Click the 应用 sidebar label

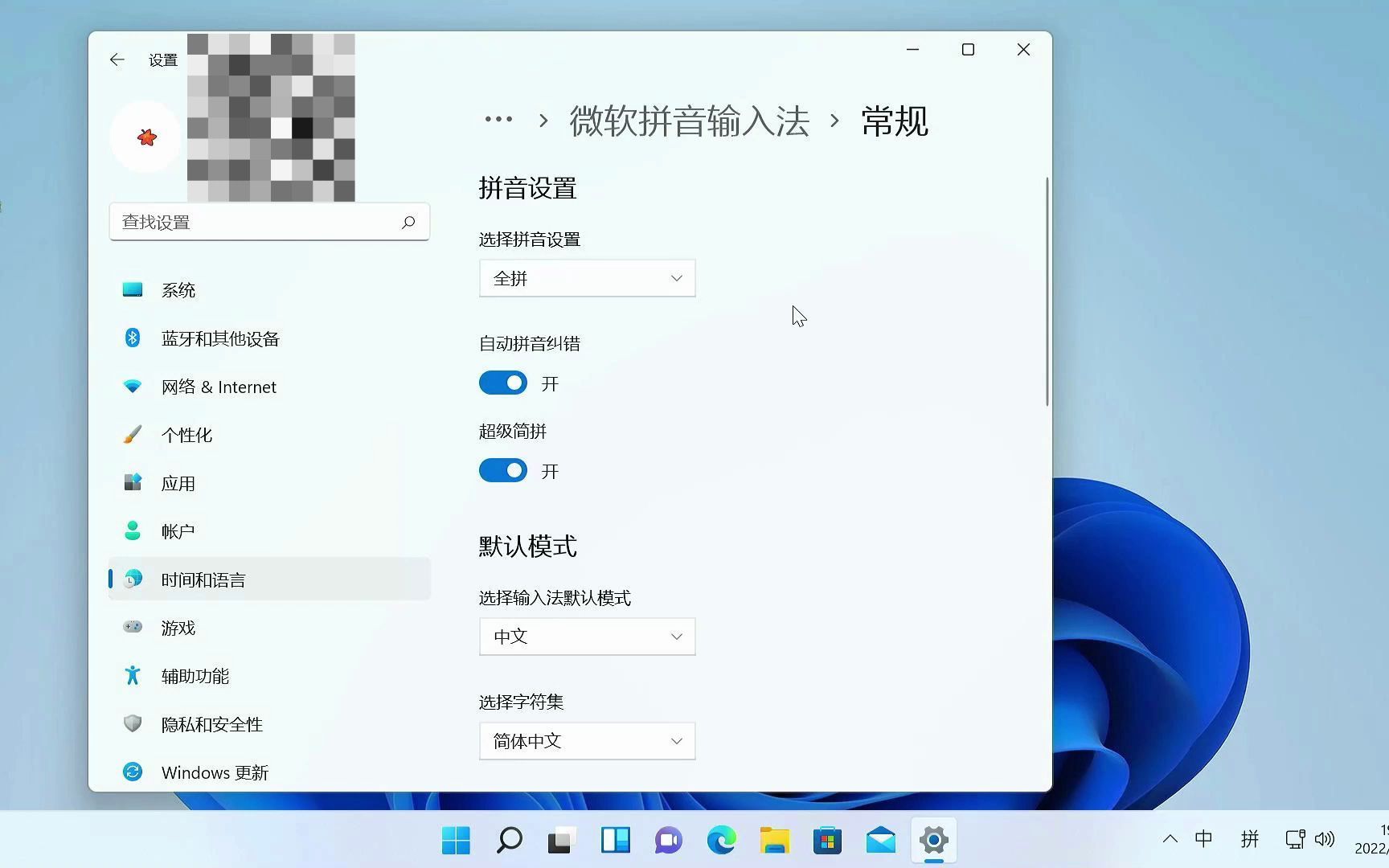[x=178, y=484]
